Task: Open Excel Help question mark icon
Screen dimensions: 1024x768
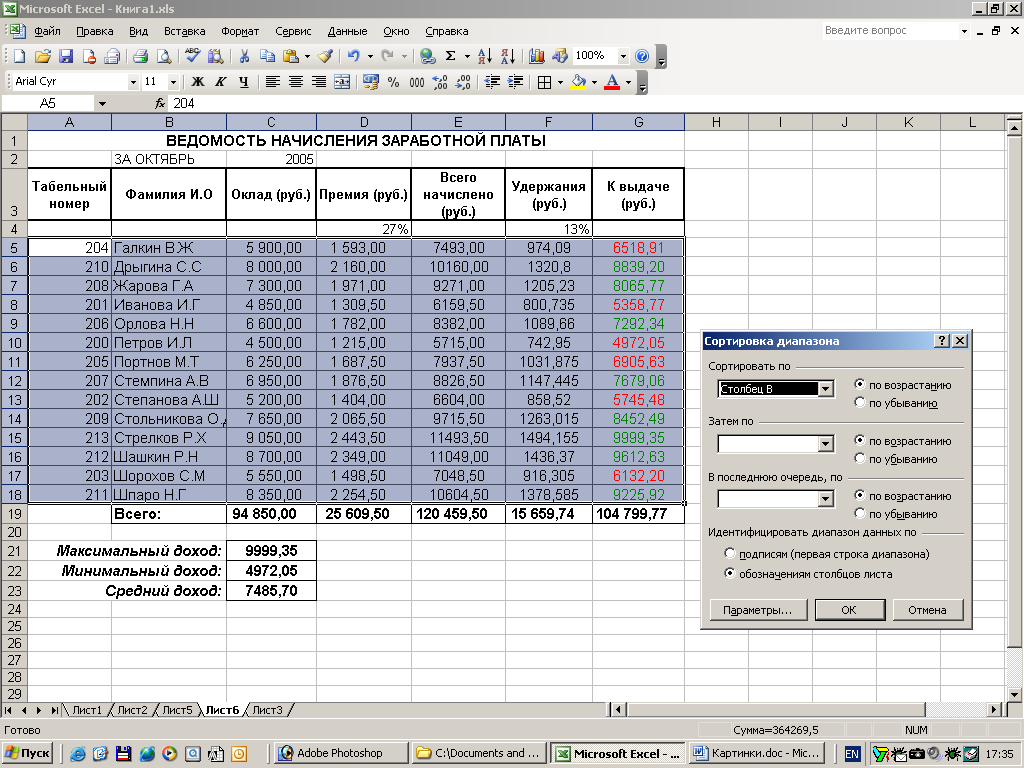Action: click(642, 56)
